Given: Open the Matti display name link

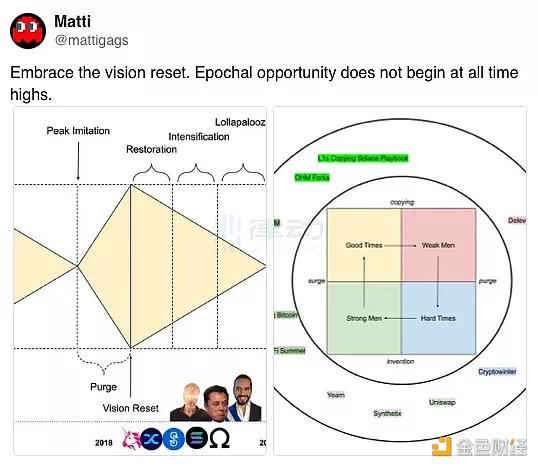Looking at the screenshot, I should [x=72, y=21].
